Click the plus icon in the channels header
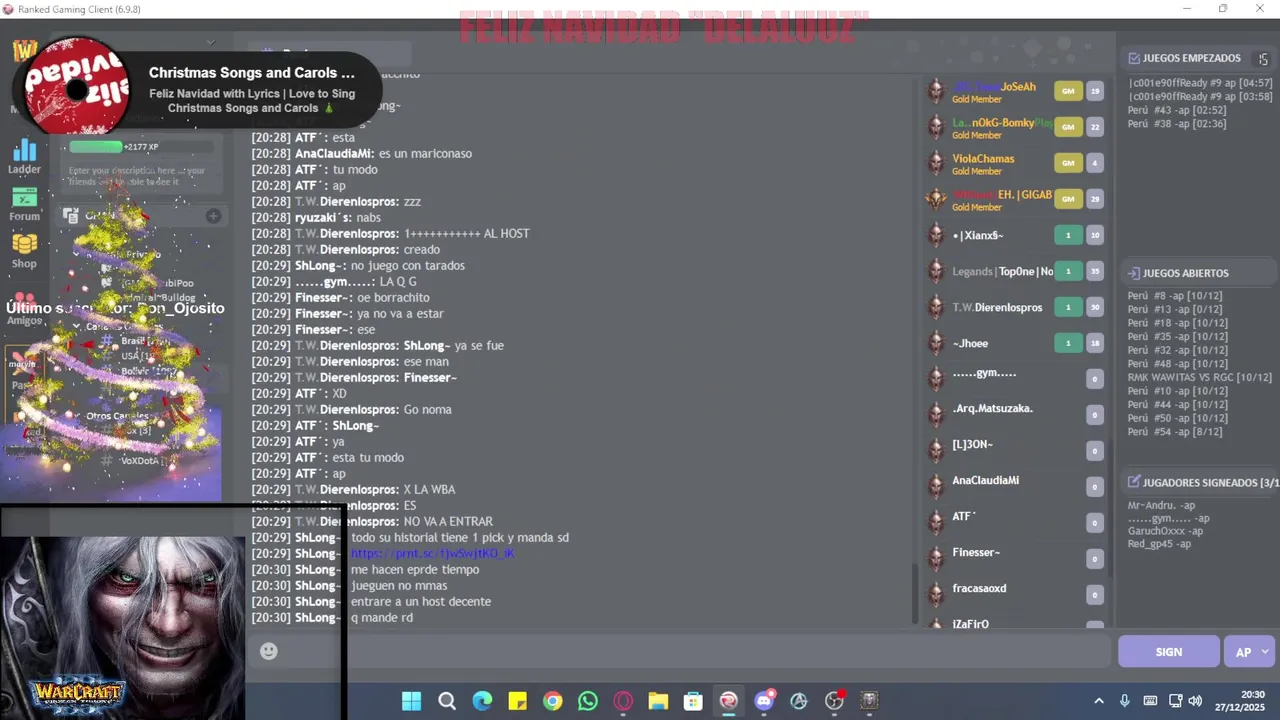 [x=213, y=216]
